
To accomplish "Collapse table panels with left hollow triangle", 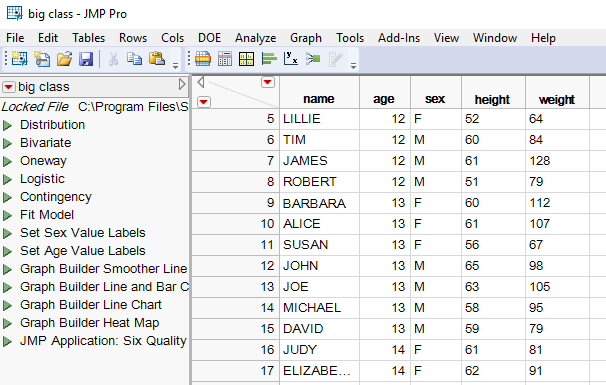I will [x=201, y=82].
